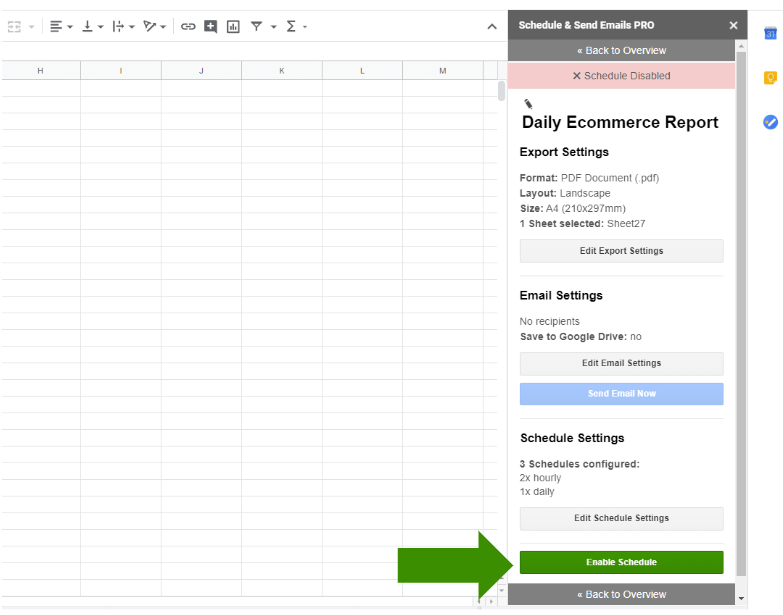Click the insert chart icon

click(x=233, y=26)
